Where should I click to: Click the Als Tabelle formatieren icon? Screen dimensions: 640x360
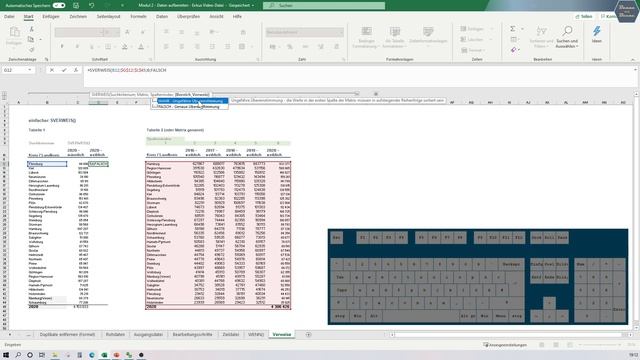[395, 32]
